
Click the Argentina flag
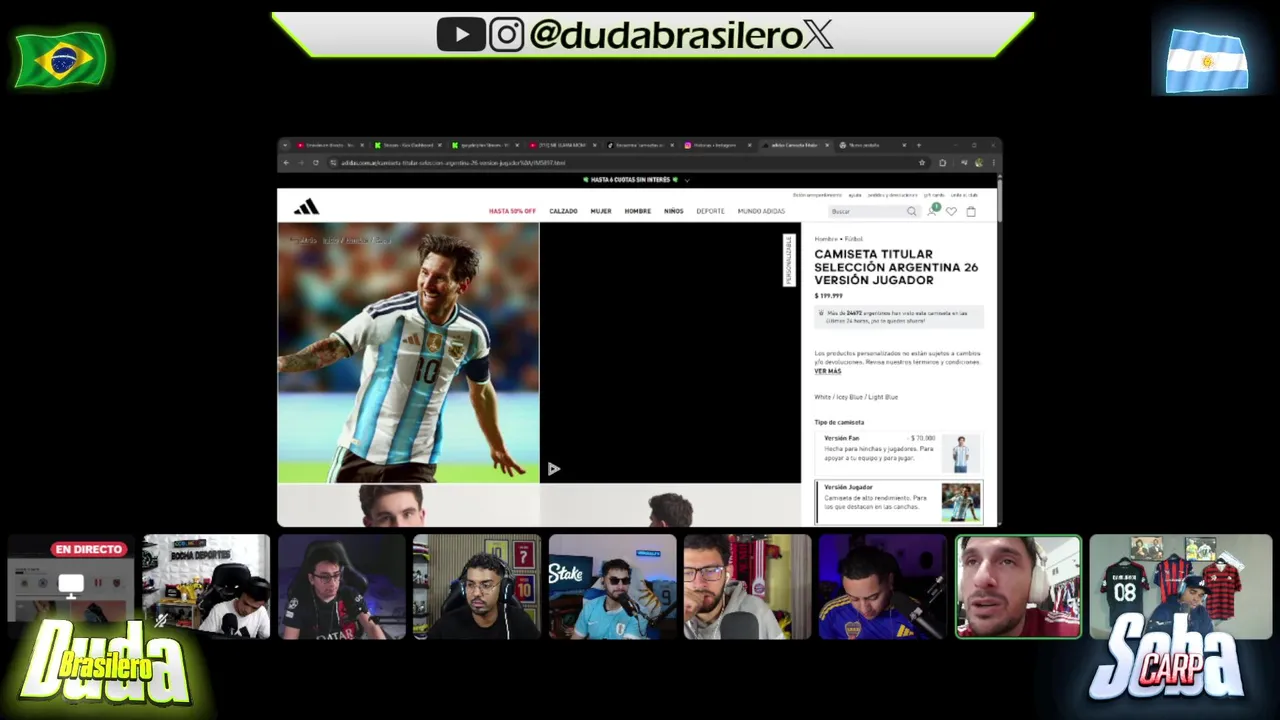click(1207, 61)
